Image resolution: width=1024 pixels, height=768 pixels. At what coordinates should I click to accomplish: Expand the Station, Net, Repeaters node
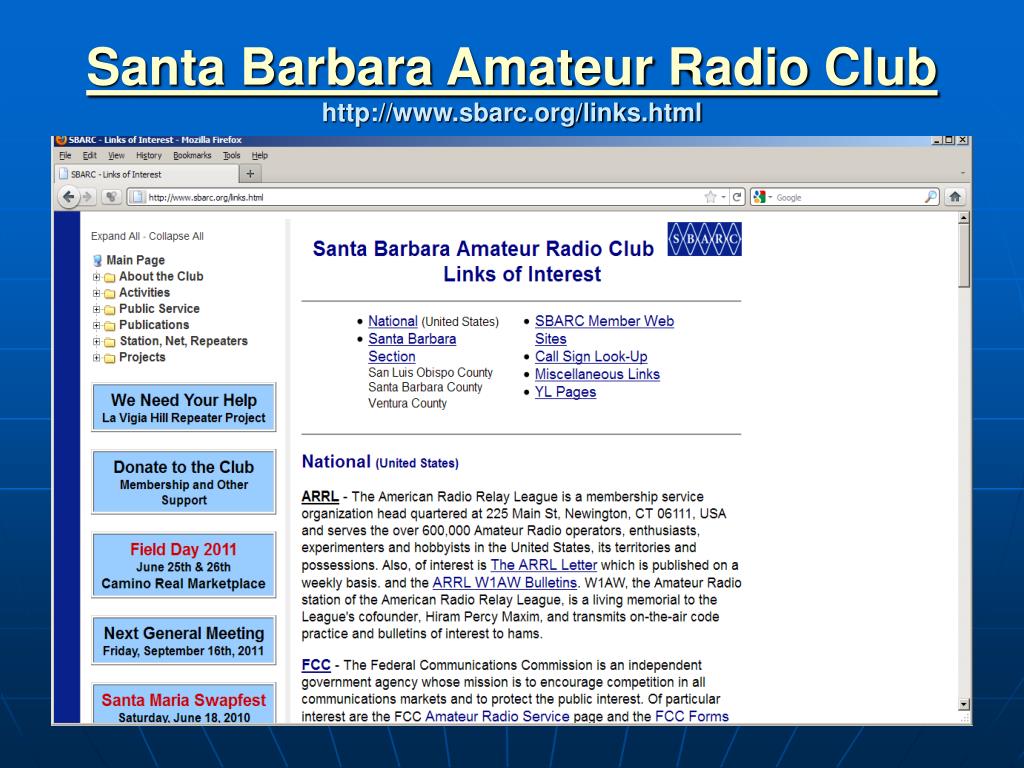tap(96, 342)
